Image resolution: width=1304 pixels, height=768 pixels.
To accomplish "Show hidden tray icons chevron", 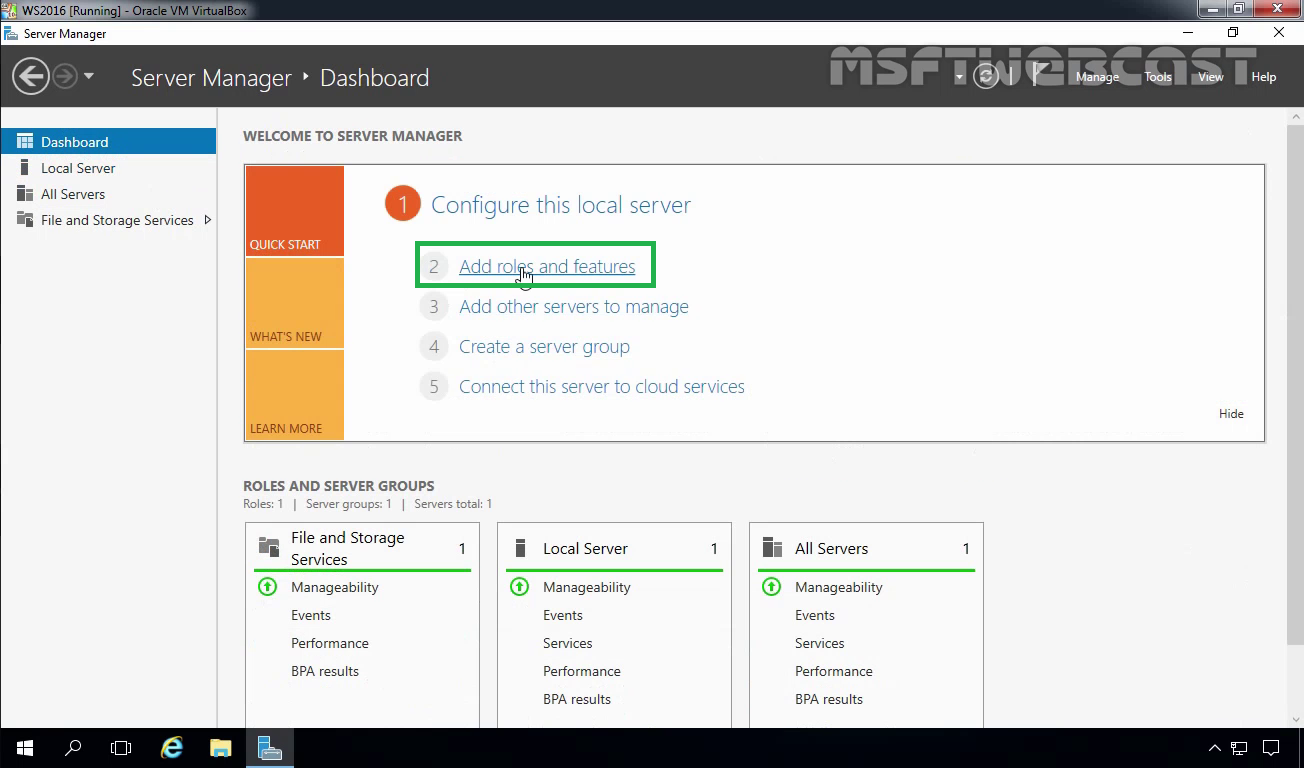I will 1215,748.
